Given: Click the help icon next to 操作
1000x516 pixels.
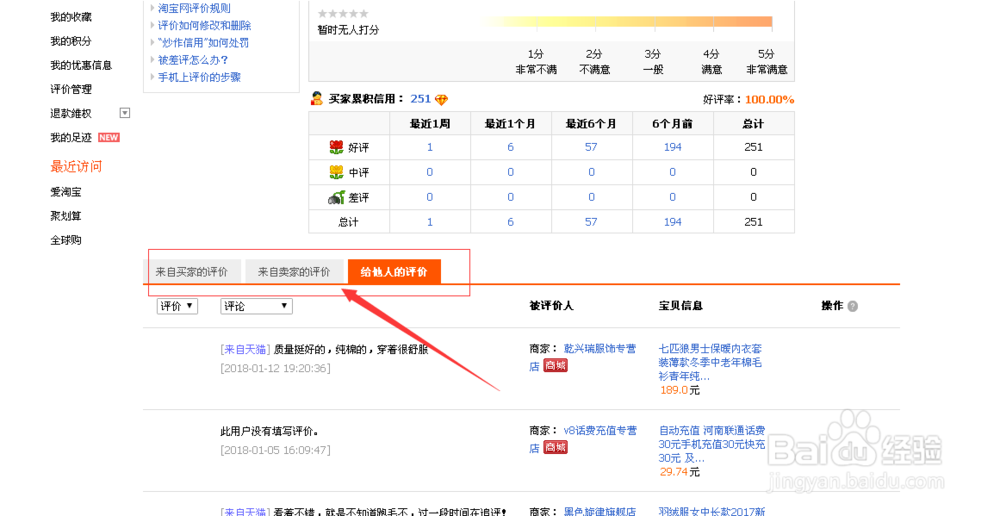Looking at the screenshot, I should (853, 306).
